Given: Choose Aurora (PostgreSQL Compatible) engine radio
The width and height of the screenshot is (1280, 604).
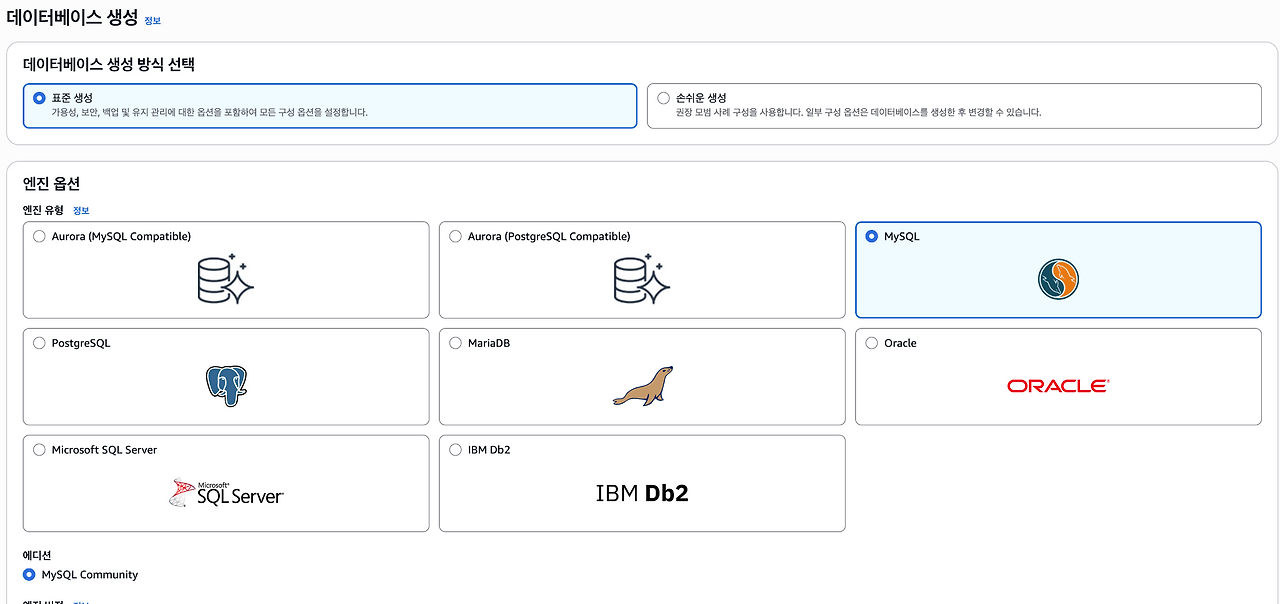Looking at the screenshot, I should 456,237.
